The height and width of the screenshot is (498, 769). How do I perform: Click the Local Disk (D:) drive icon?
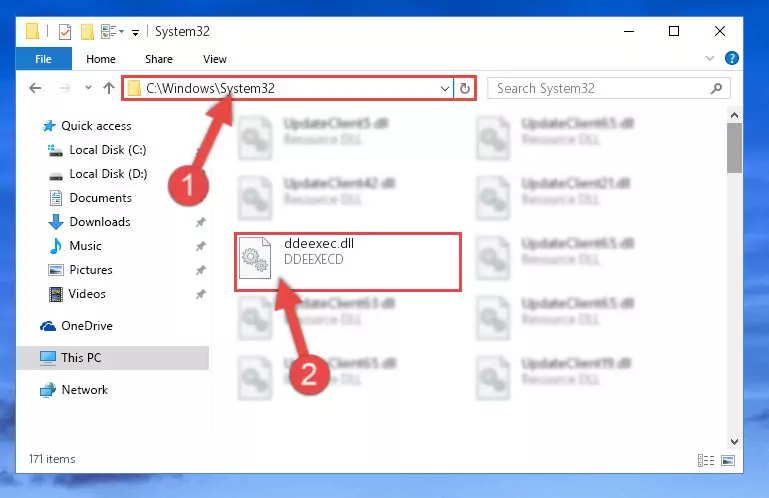56,176
